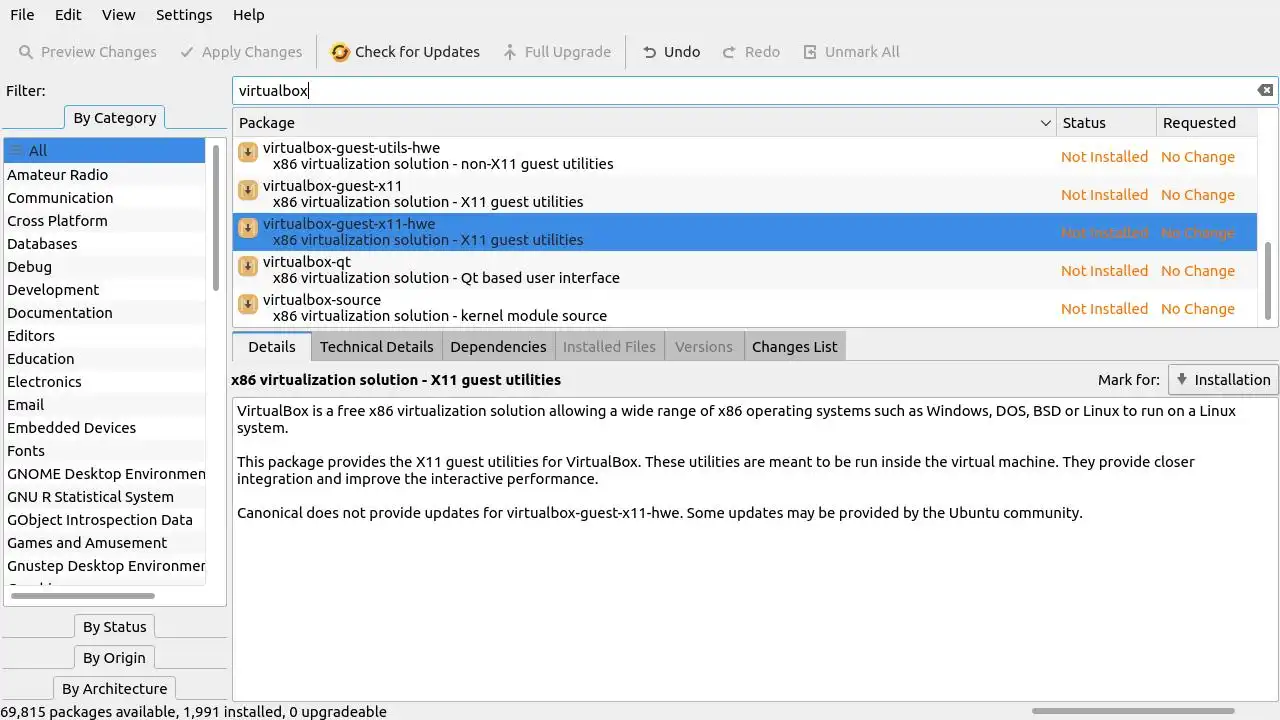
Task: Select the Development category
Action: click(x=104, y=290)
